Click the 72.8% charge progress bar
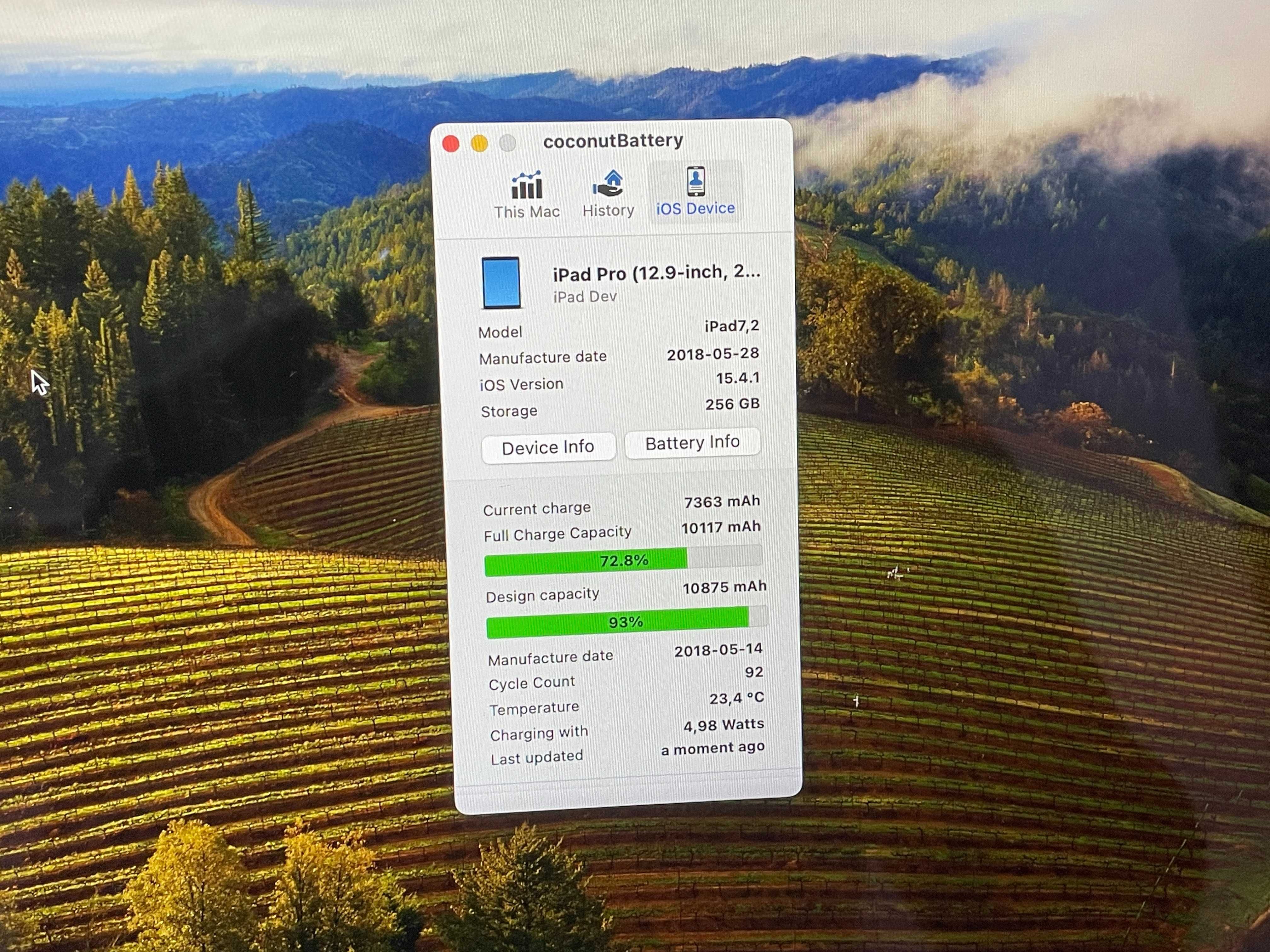Screen dimensions: 1270x952 coord(624,560)
